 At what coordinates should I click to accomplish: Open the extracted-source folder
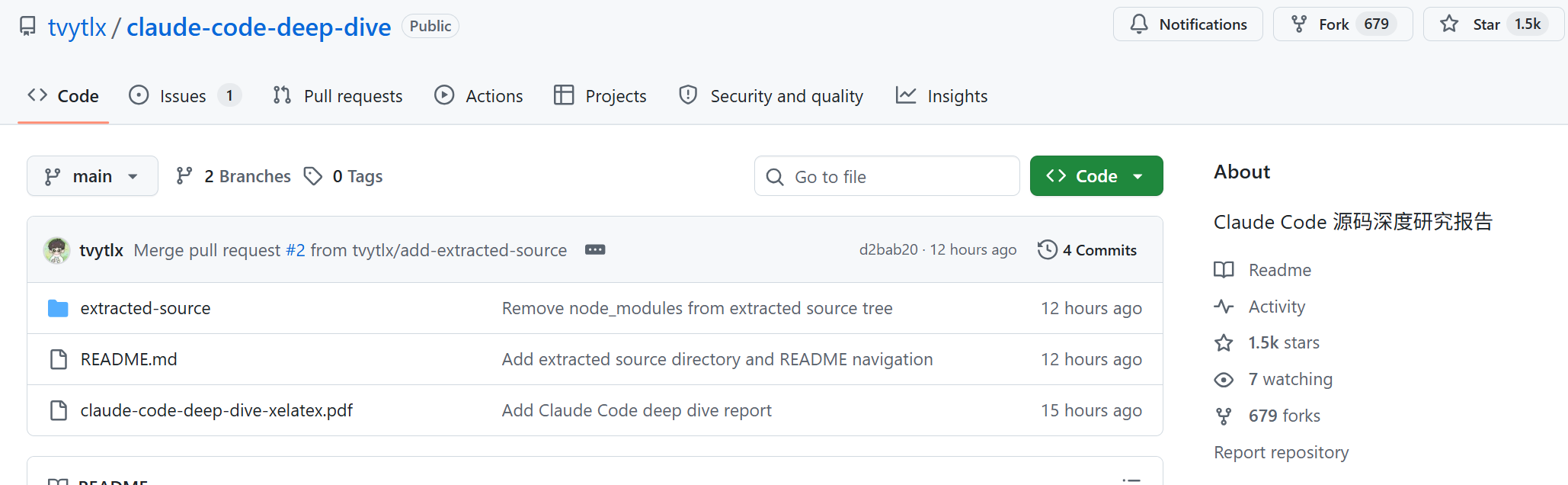coord(145,308)
